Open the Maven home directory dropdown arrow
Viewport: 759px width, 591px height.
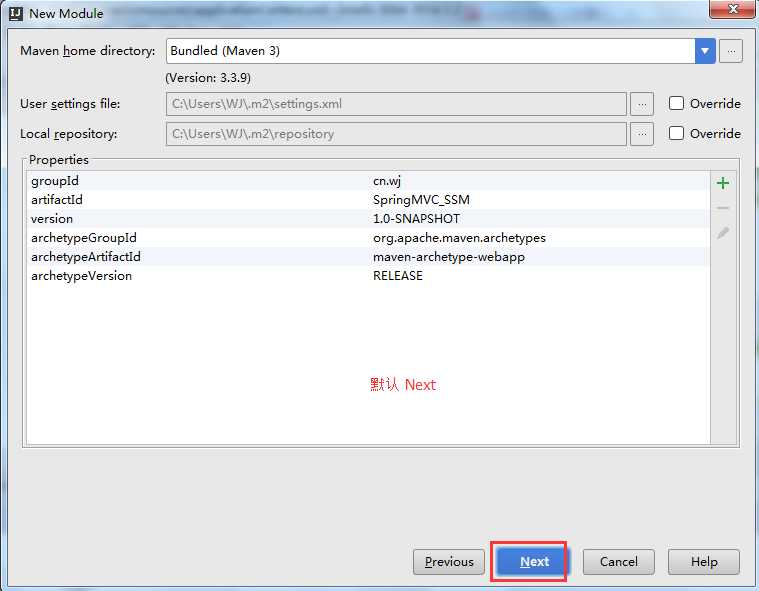(x=705, y=51)
